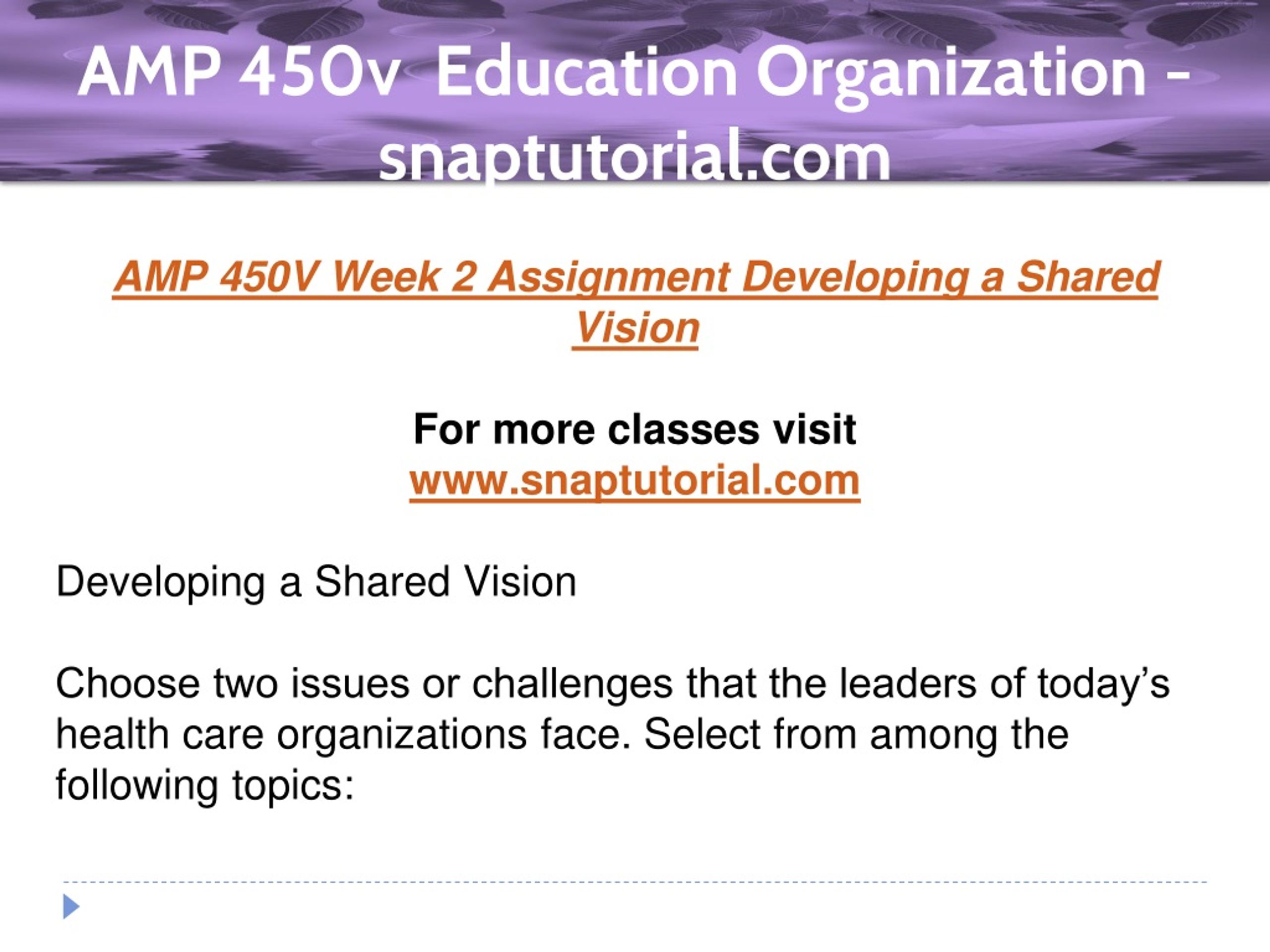Click the word challenges in the paragraph

(x=572, y=685)
